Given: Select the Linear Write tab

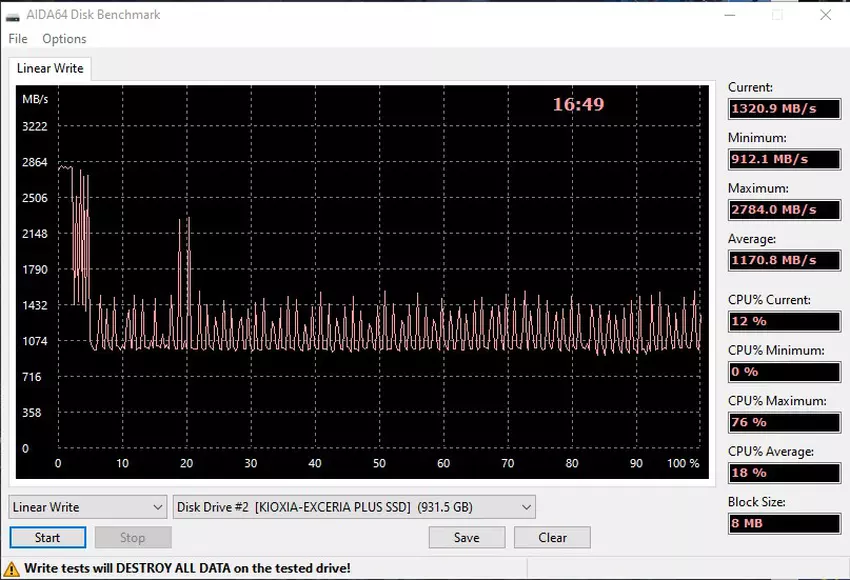Looking at the screenshot, I should pyautogui.click(x=50, y=68).
